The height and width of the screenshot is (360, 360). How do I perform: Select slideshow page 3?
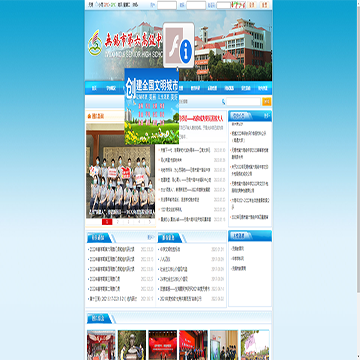click(x=128, y=222)
